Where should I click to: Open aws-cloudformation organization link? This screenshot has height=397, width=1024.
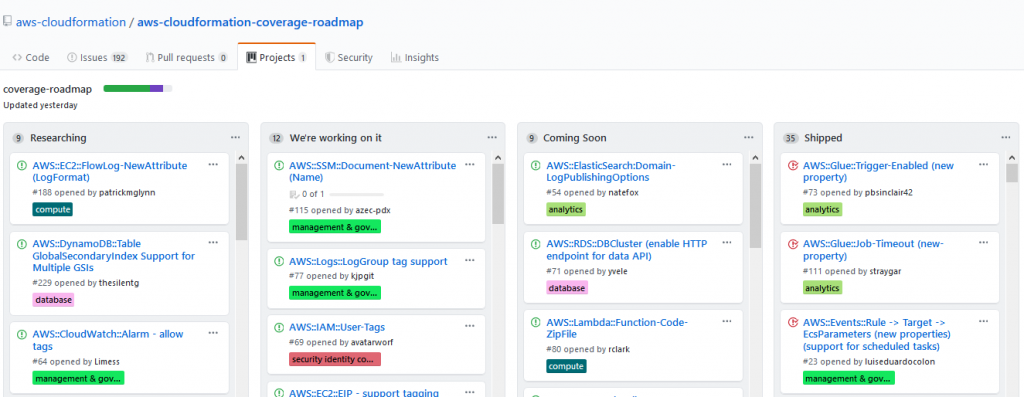point(71,22)
